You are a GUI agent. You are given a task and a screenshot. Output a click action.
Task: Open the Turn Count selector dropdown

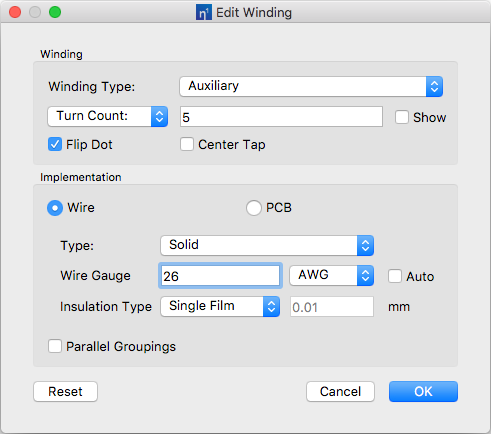107,116
